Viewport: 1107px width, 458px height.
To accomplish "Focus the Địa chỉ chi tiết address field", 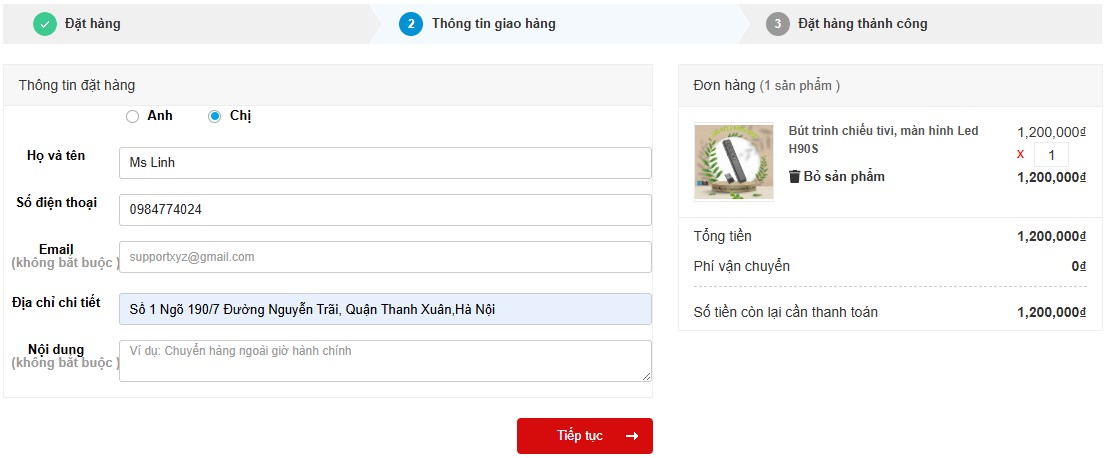I will [385, 309].
